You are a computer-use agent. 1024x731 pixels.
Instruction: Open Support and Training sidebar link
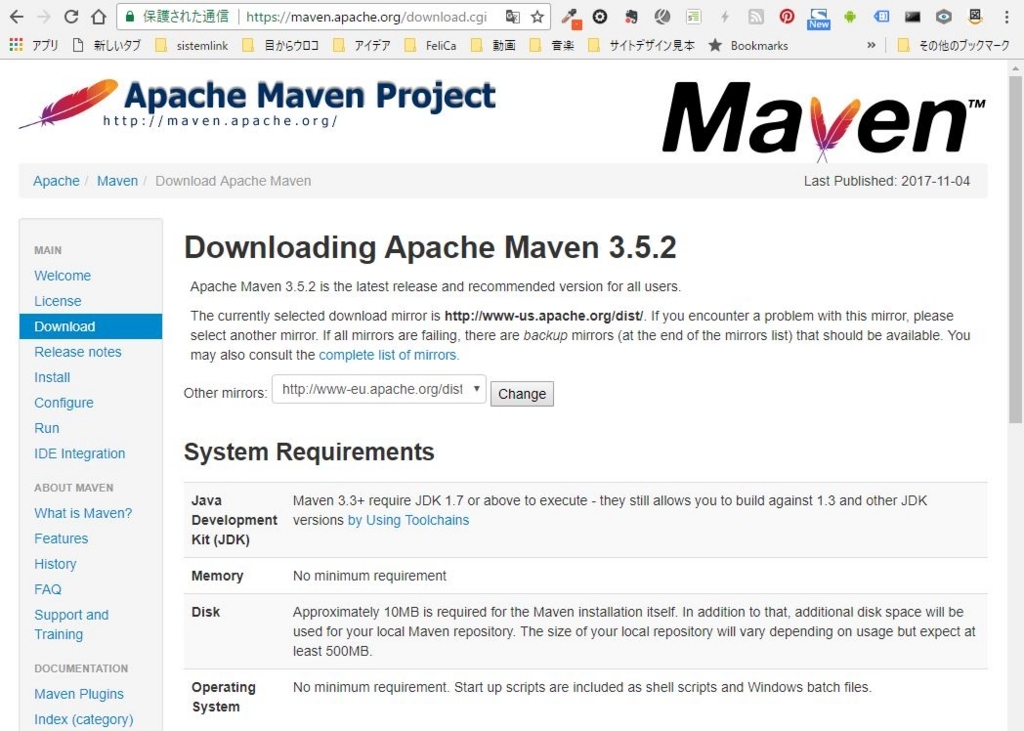click(x=71, y=625)
